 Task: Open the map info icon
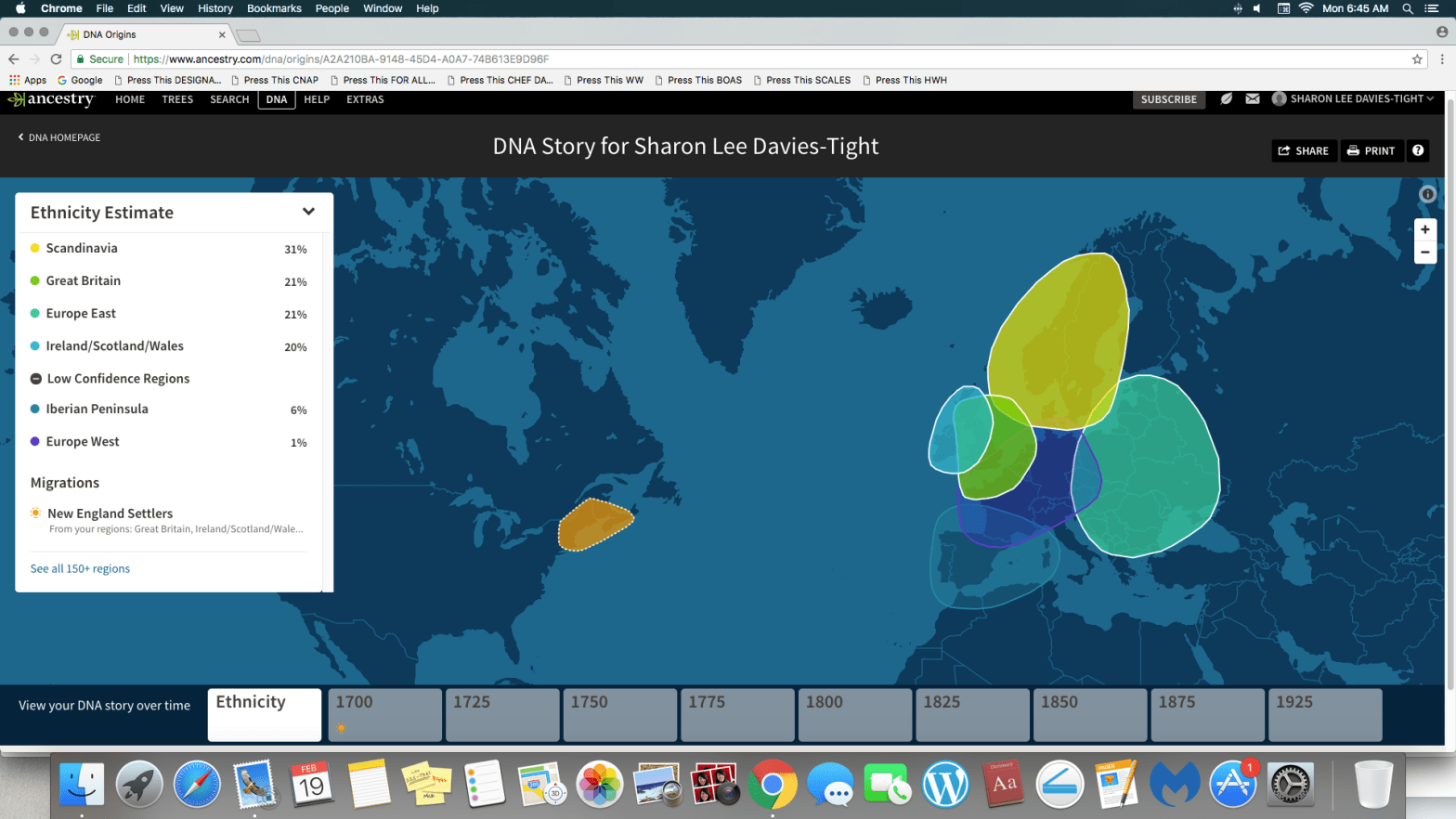pos(1427,194)
